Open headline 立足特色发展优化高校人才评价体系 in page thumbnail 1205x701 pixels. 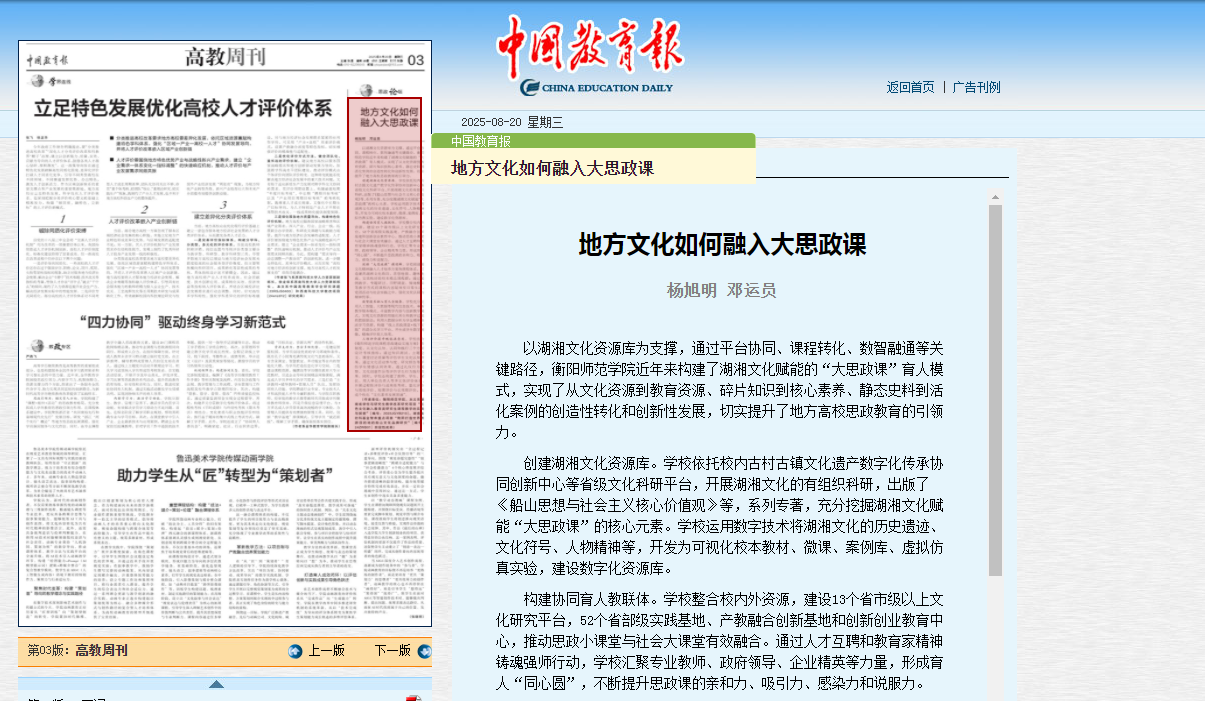(183, 108)
